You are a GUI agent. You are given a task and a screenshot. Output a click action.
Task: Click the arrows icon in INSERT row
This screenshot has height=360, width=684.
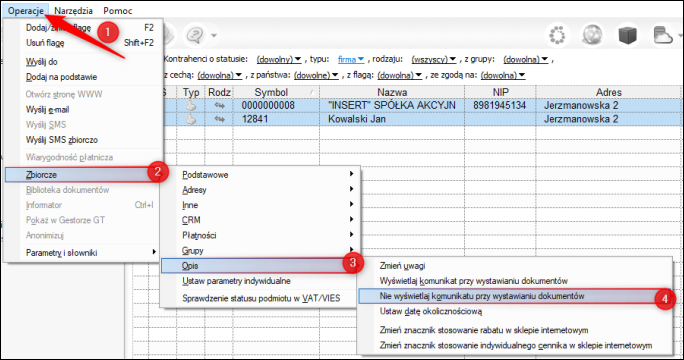click(x=219, y=106)
